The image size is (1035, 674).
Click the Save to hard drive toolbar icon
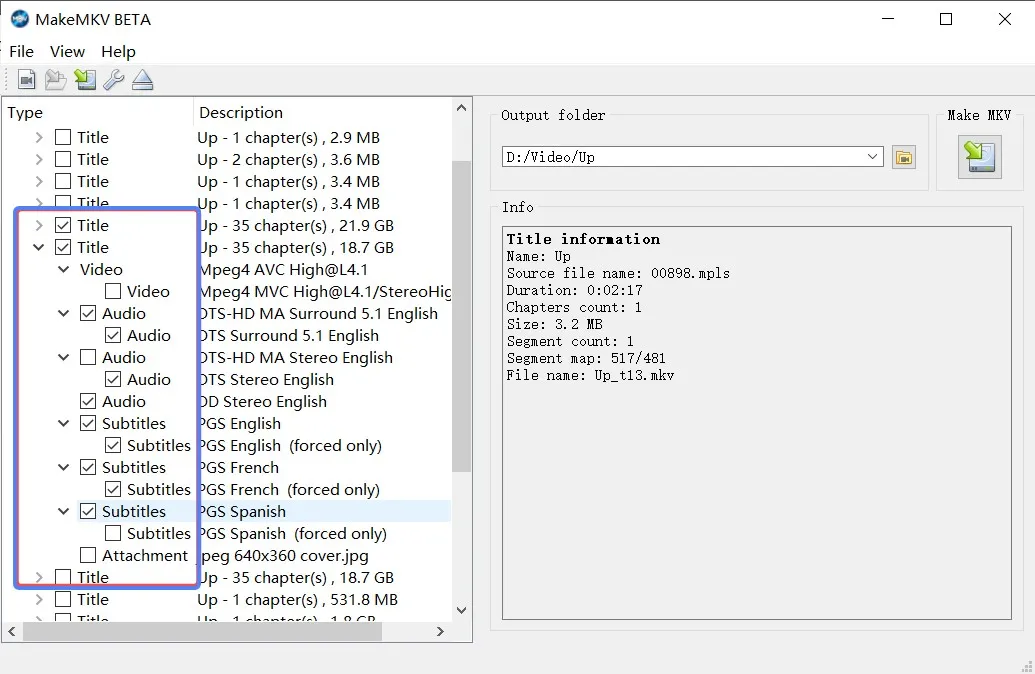point(84,79)
